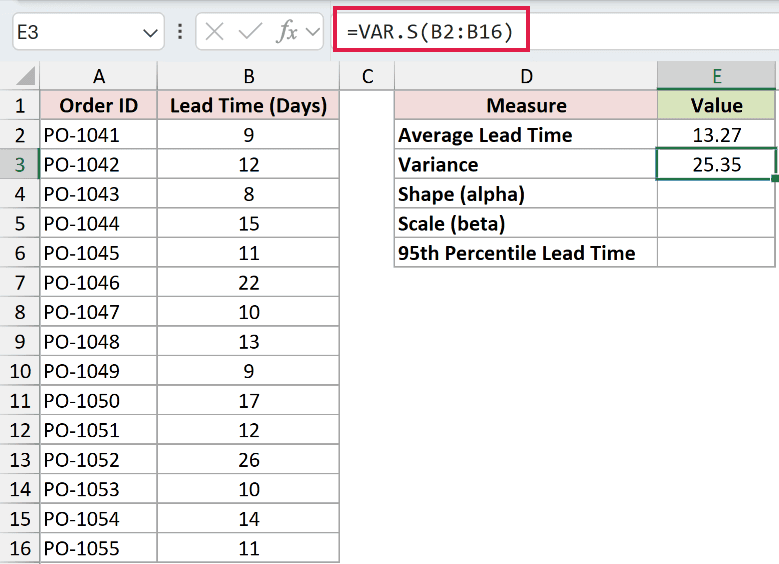
Task: Select cell PO-1048
Action: (x=98, y=342)
